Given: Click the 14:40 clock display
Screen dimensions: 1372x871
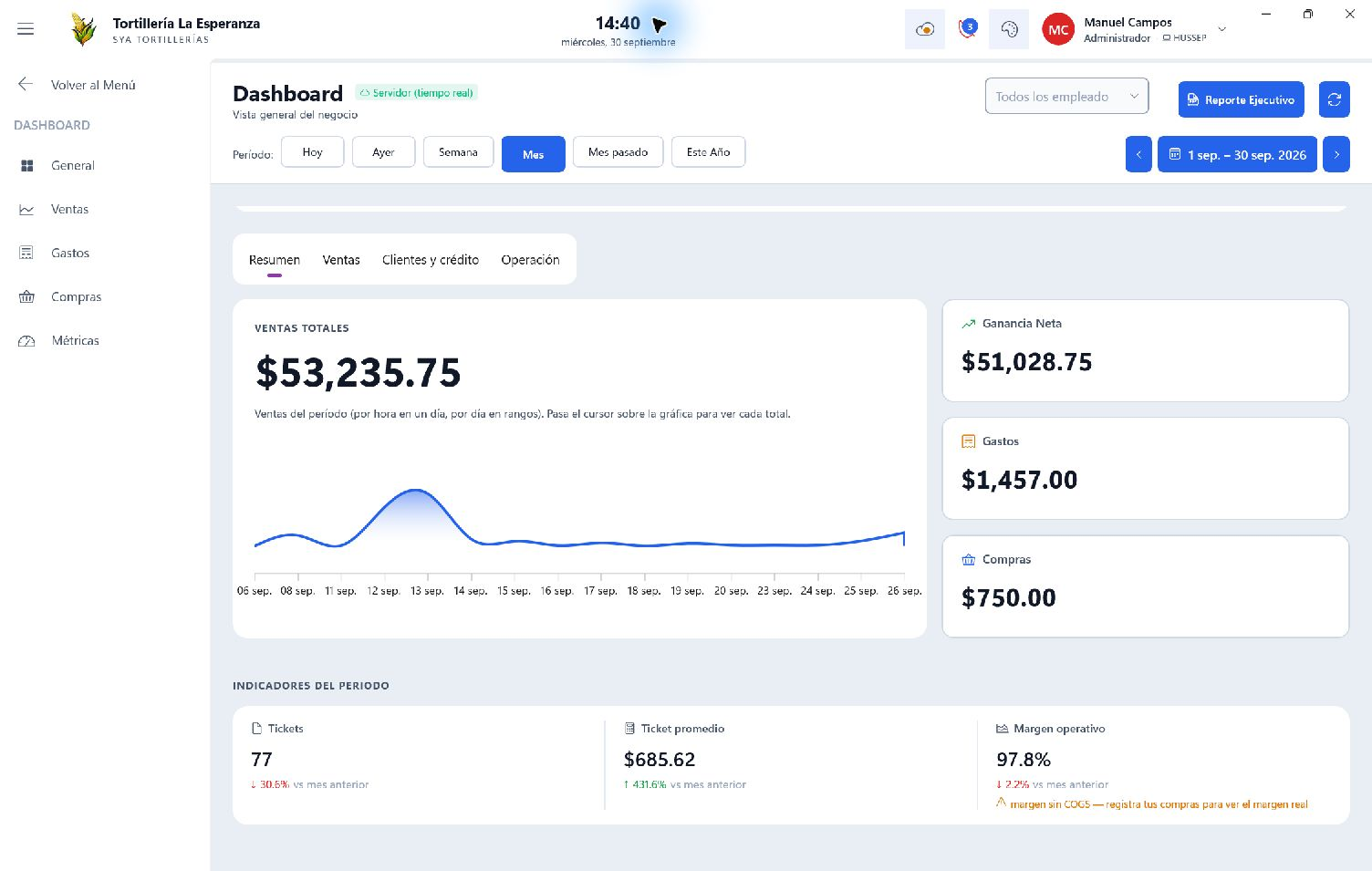Looking at the screenshot, I should pyautogui.click(x=618, y=24).
